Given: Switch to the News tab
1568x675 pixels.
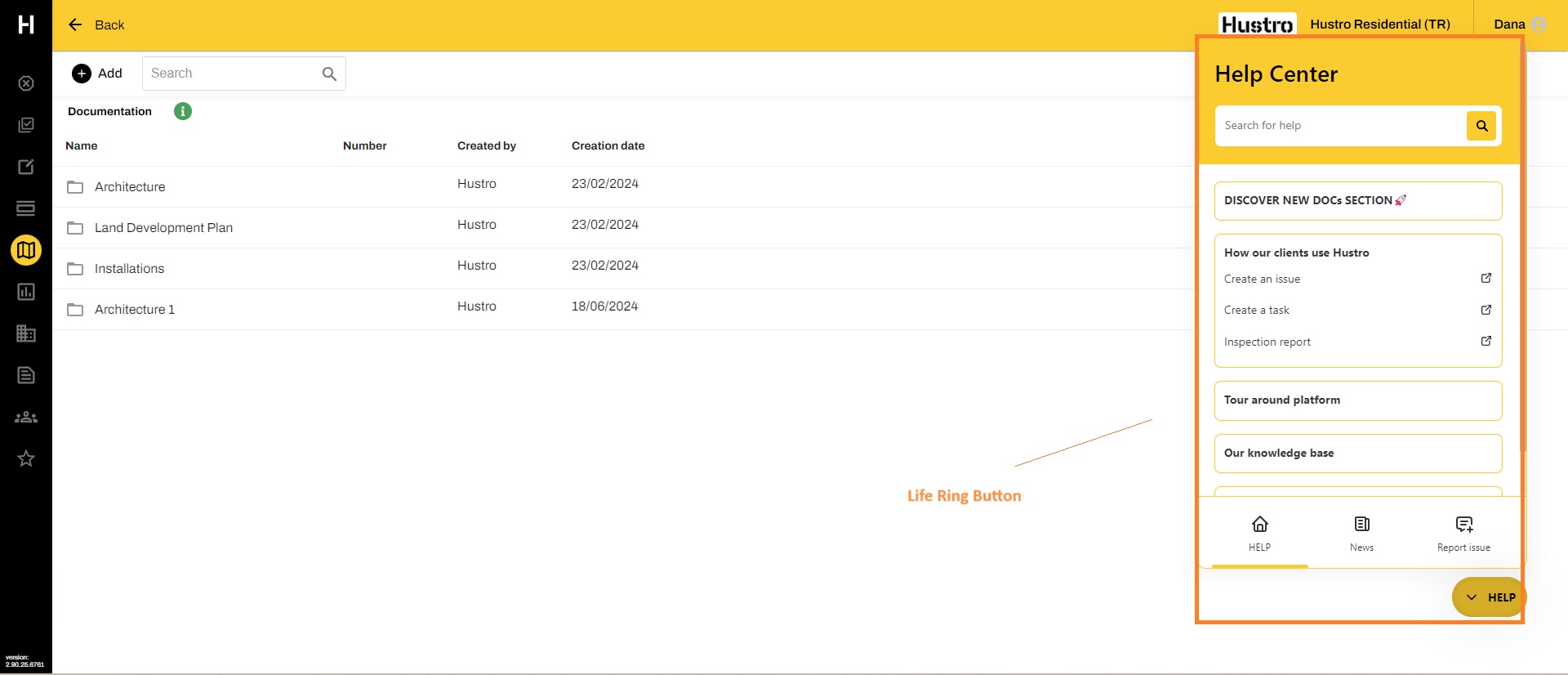Looking at the screenshot, I should [1361, 533].
